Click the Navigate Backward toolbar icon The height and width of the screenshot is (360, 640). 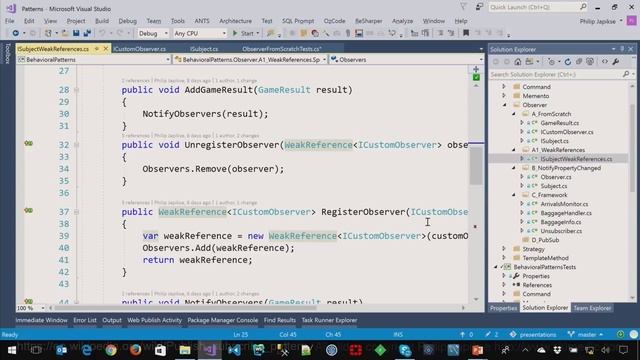tap(16, 33)
